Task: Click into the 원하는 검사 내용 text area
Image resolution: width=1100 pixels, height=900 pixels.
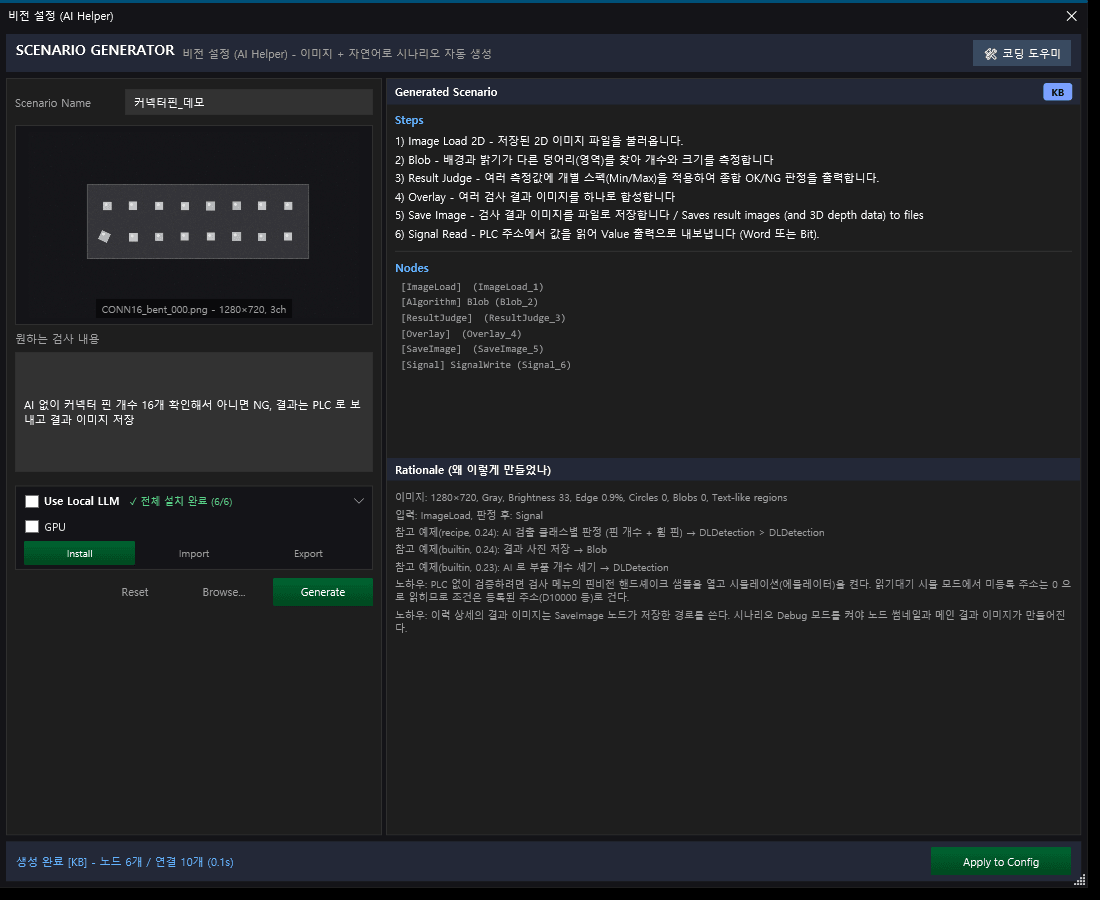Action: click(194, 412)
